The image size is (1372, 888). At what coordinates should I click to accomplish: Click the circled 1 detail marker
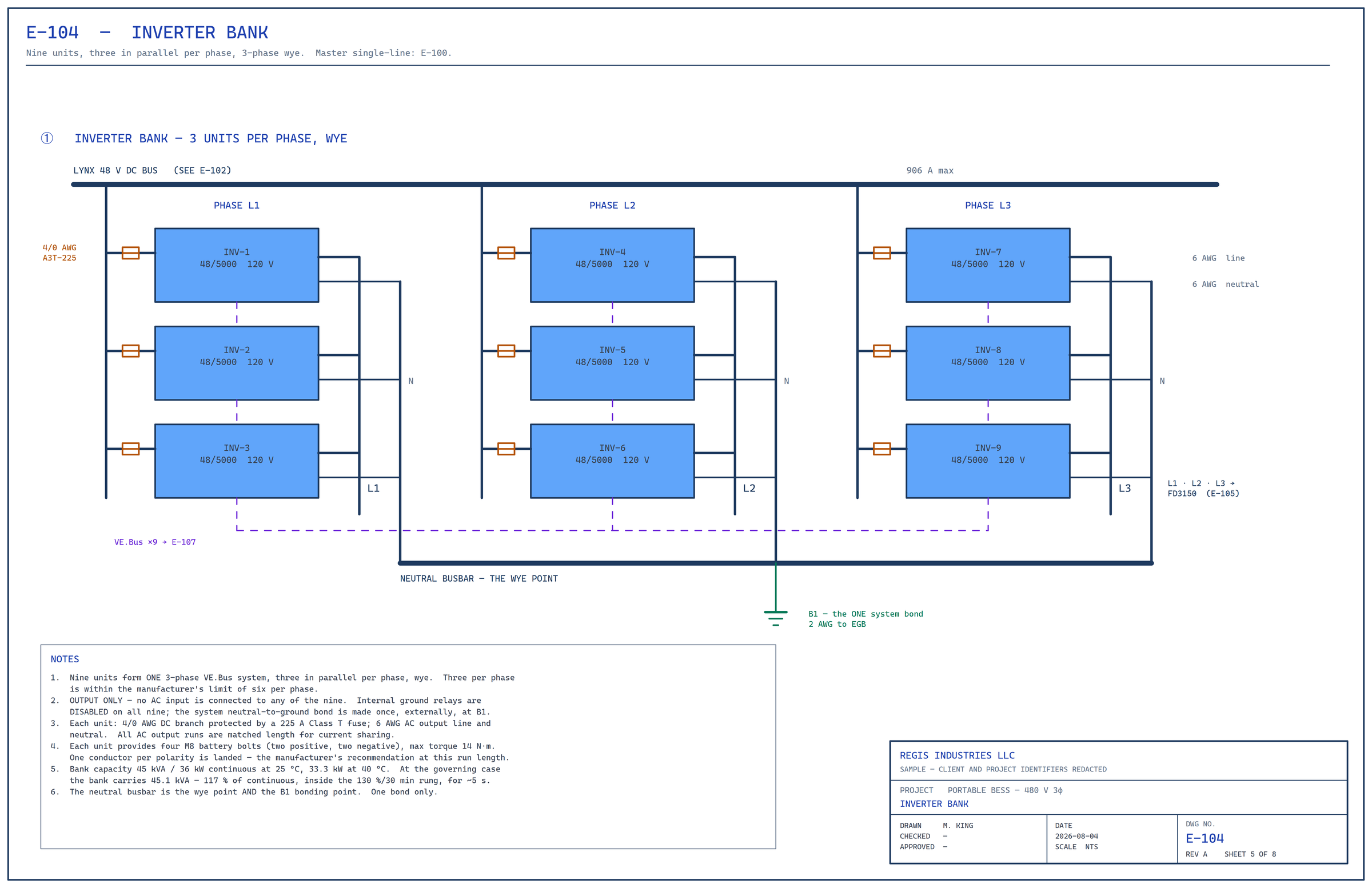[x=47, y=138]
